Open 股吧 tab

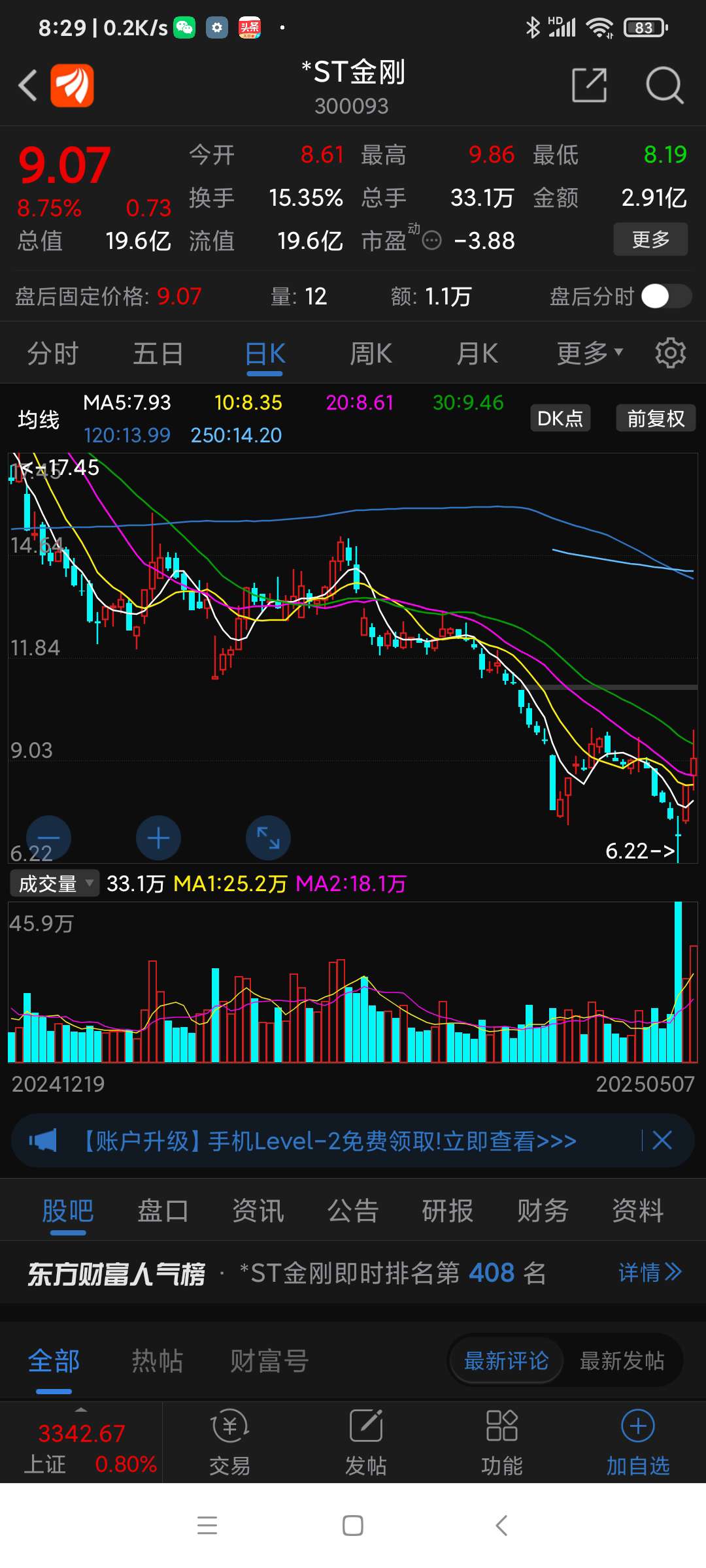tap(68, 1211)
